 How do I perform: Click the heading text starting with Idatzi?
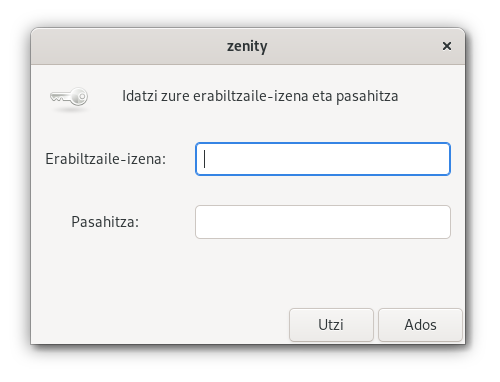[x=260, y=96]
